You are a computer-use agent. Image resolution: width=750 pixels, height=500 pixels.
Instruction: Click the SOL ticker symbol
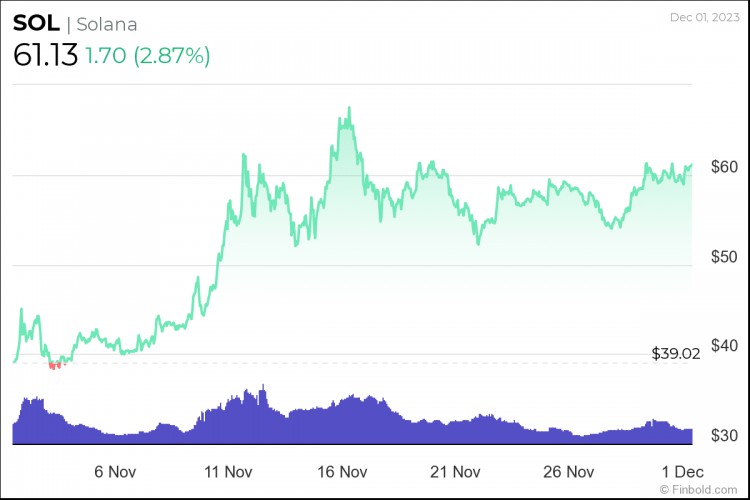tap(36, 23)
